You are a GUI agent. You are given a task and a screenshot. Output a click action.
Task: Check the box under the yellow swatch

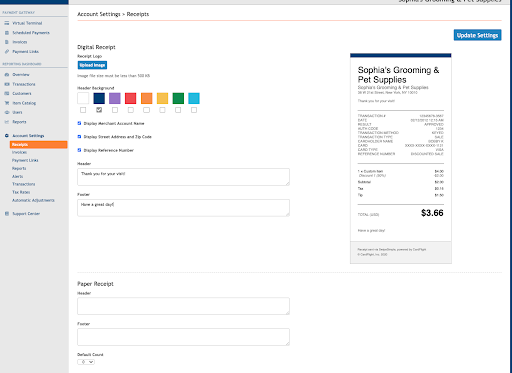pos(162,110)
